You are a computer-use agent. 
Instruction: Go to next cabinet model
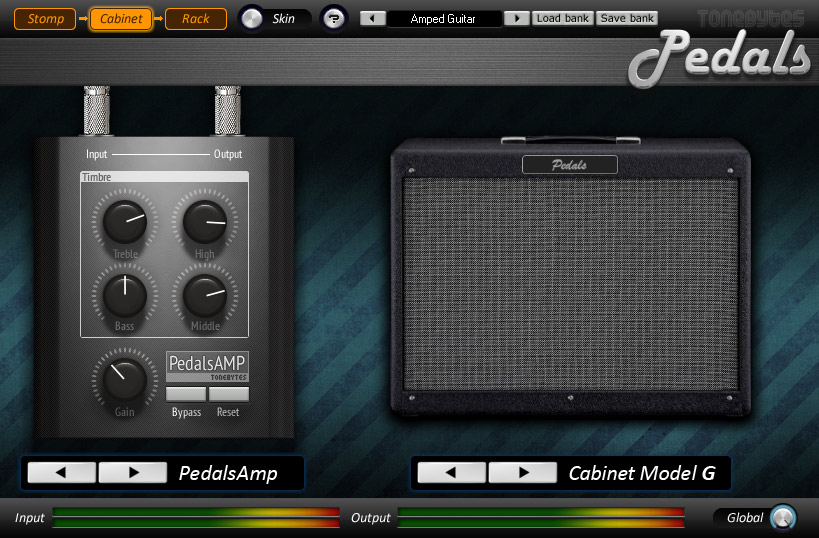(x=522, y=473)
